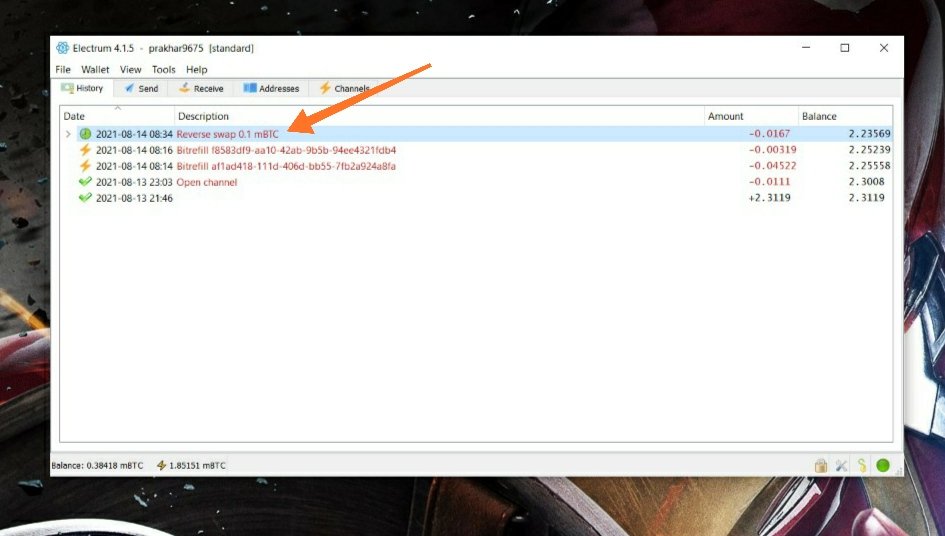945x536 pixels.
Task: Select the date 2021-08-13 23:03
Action: pyautogui.click(x=134, y=182)
